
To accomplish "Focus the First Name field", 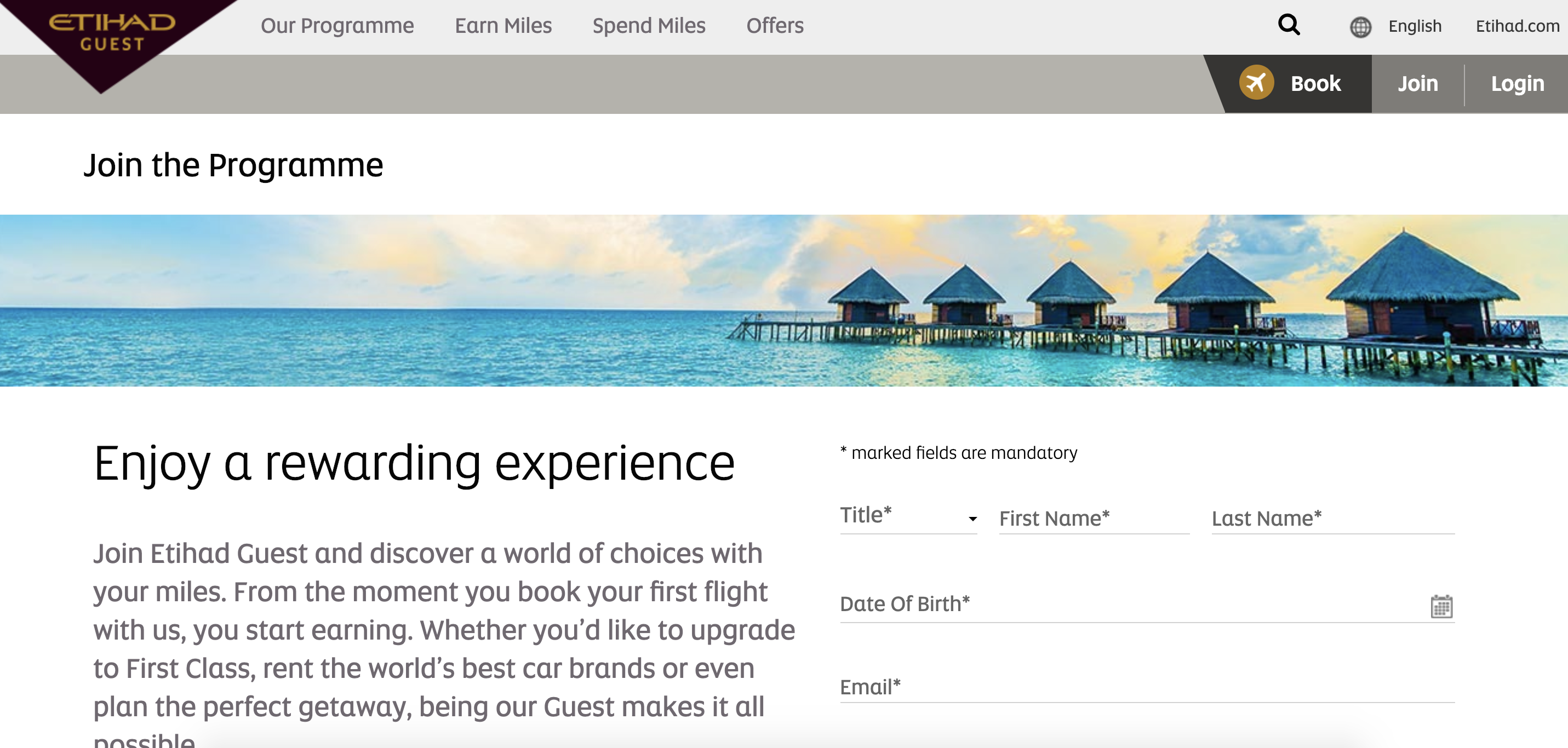I will tap(1094, 519).
